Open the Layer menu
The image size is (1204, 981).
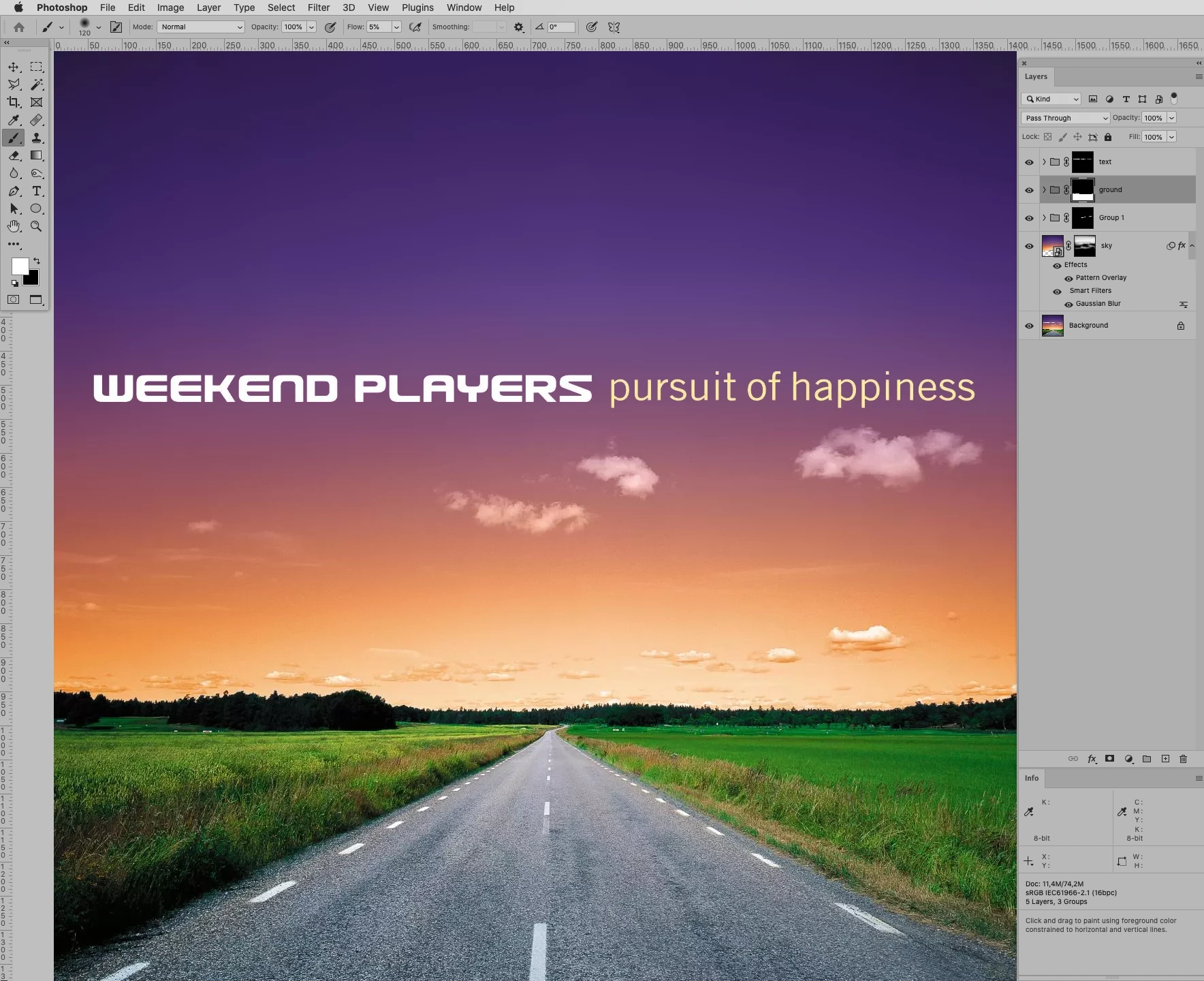click(x=208, y=7)
